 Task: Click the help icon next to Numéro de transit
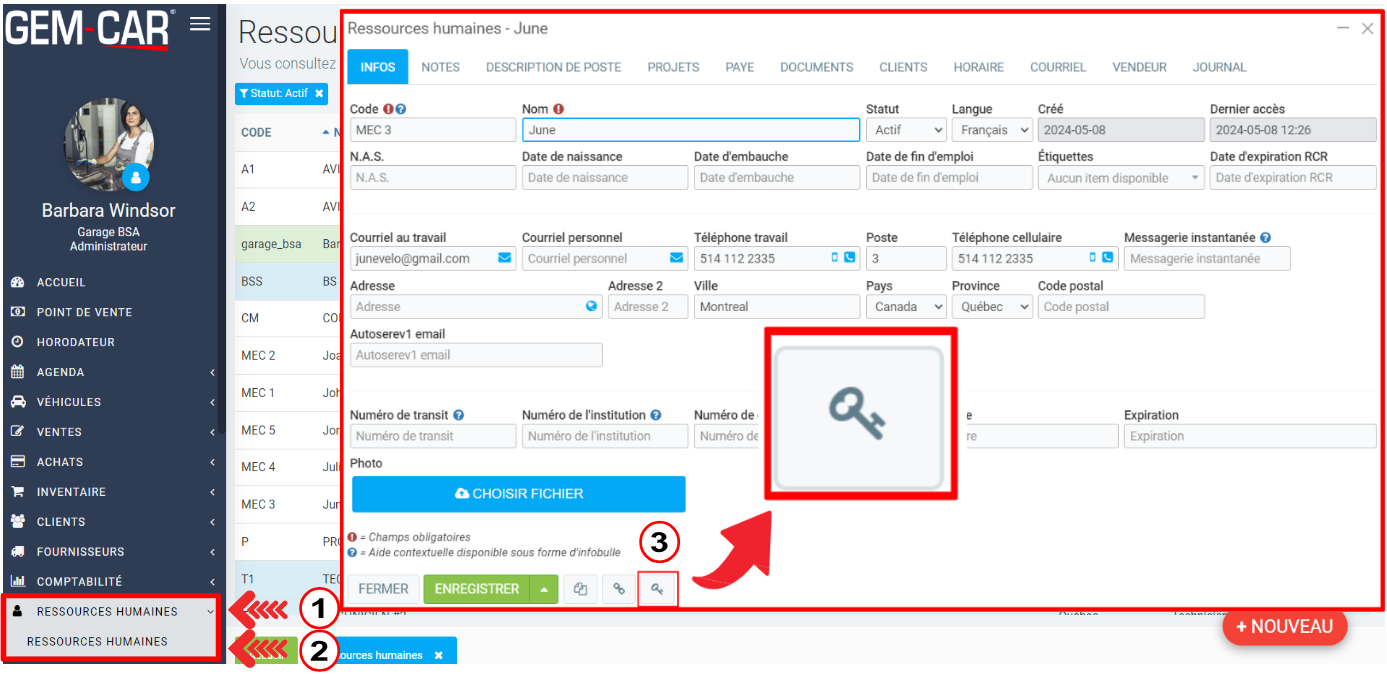pos(458,415)
